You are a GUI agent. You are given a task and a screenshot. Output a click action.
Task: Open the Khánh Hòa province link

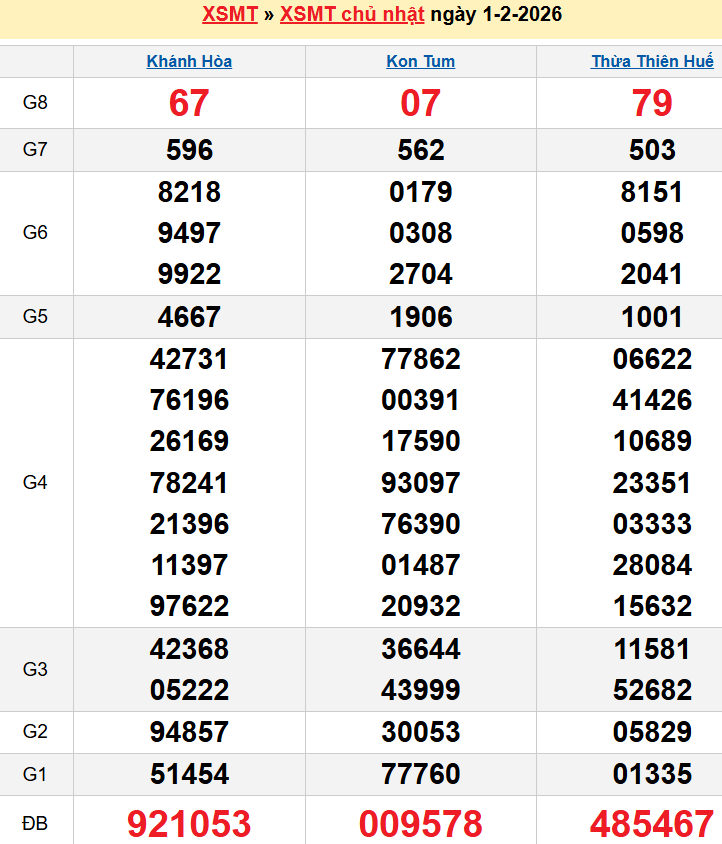coord(189,61)
